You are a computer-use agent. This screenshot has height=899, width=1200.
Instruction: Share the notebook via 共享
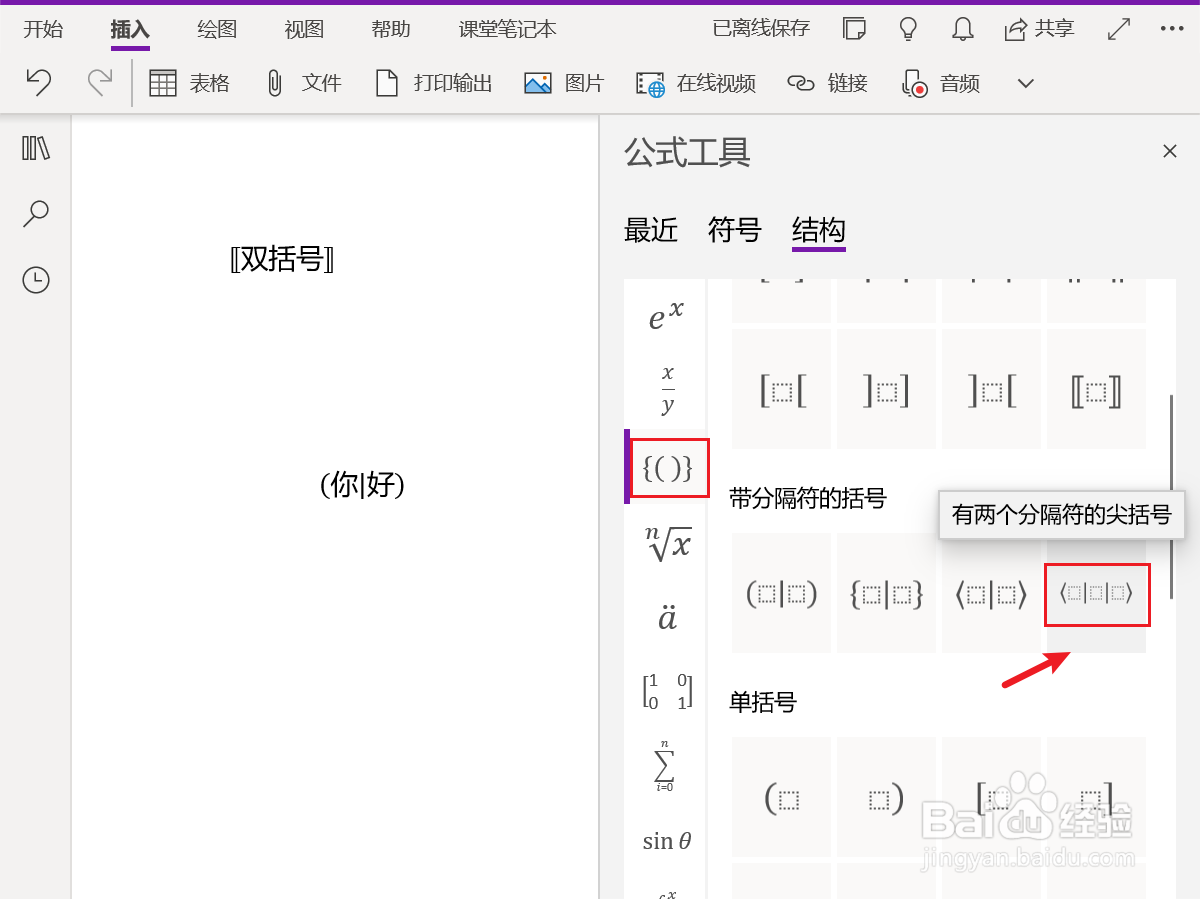point(1040,28)
